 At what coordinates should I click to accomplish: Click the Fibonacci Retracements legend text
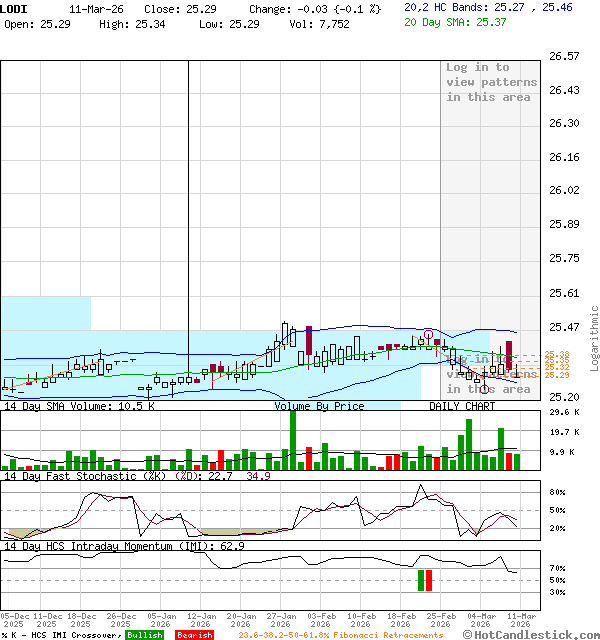340,635
